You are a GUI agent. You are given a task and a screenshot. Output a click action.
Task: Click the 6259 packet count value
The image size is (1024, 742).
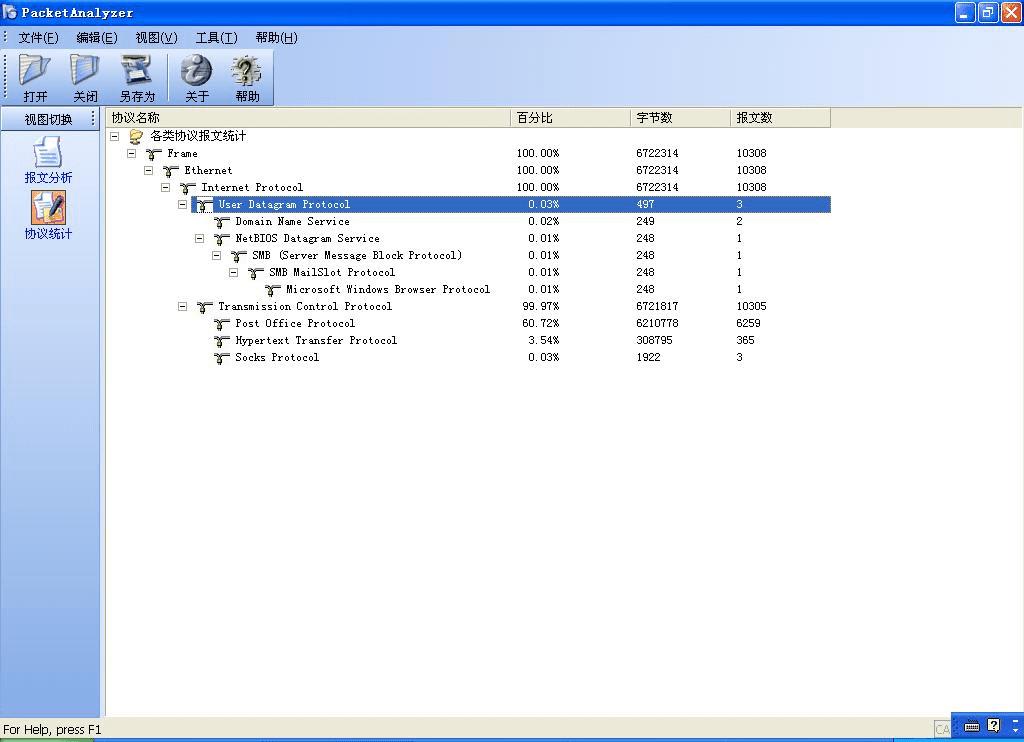[748, 323]
